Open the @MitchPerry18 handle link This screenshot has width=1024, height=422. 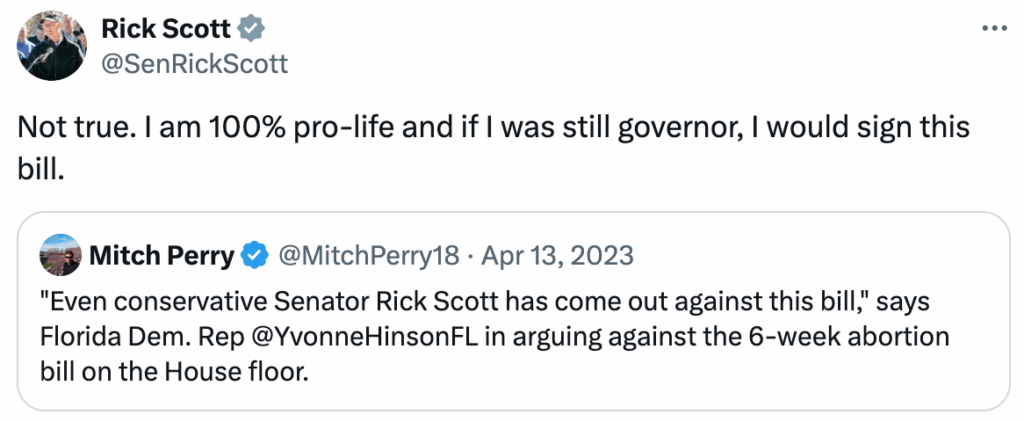click(363, 256)
